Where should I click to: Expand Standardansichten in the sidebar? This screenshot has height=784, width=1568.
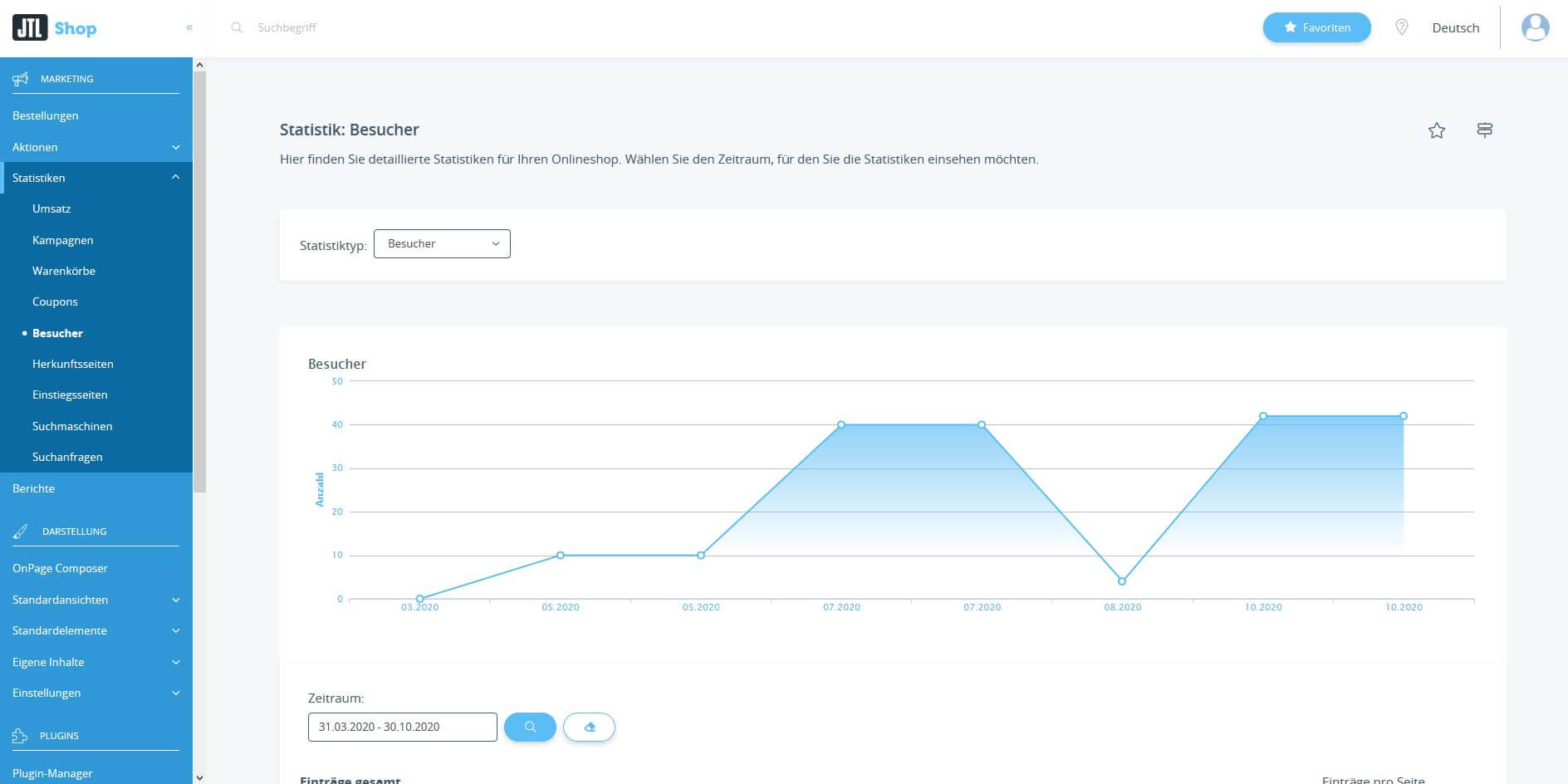(96, 600)
